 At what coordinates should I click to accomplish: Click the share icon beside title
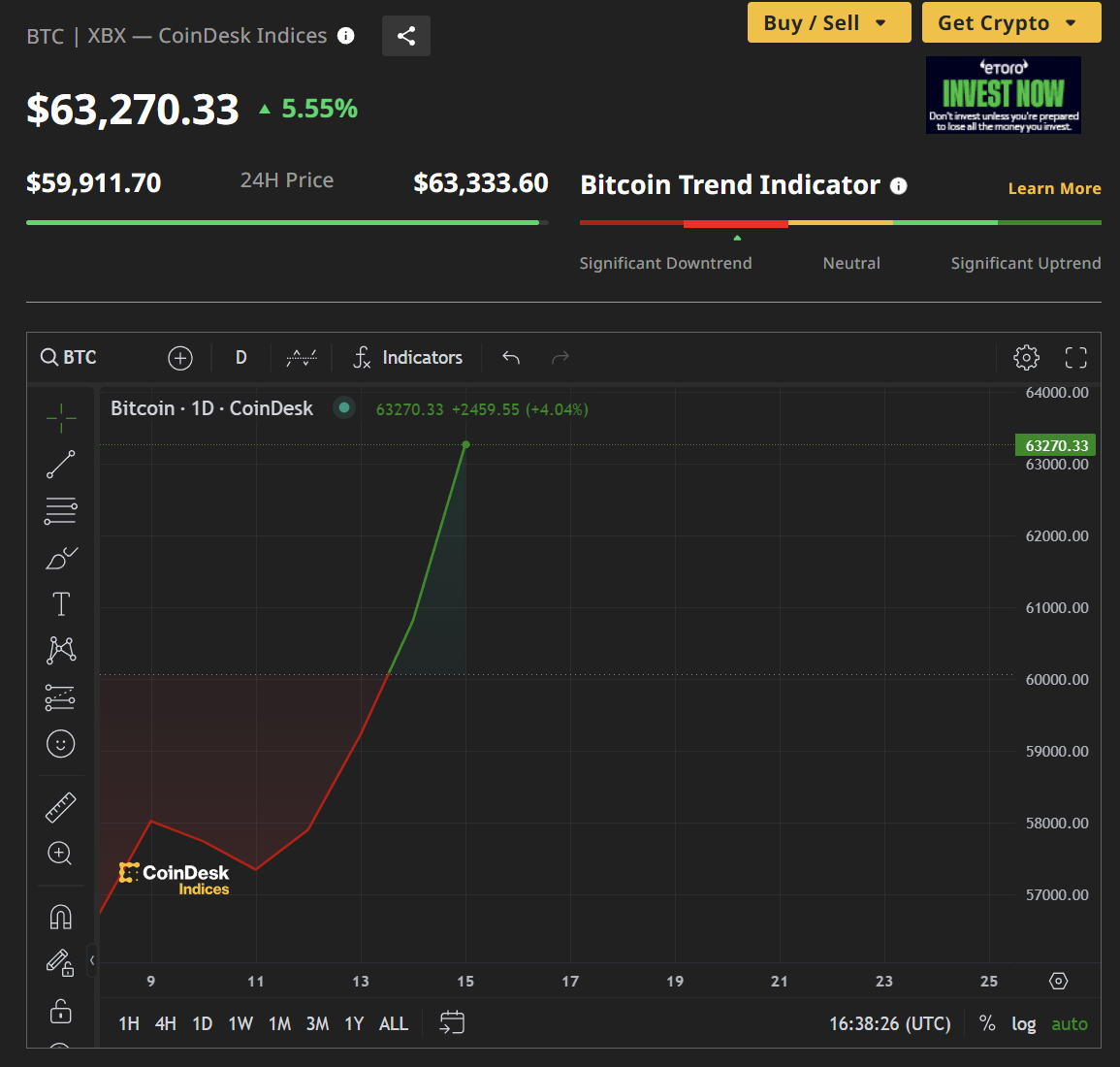click(x=406, y=36)
